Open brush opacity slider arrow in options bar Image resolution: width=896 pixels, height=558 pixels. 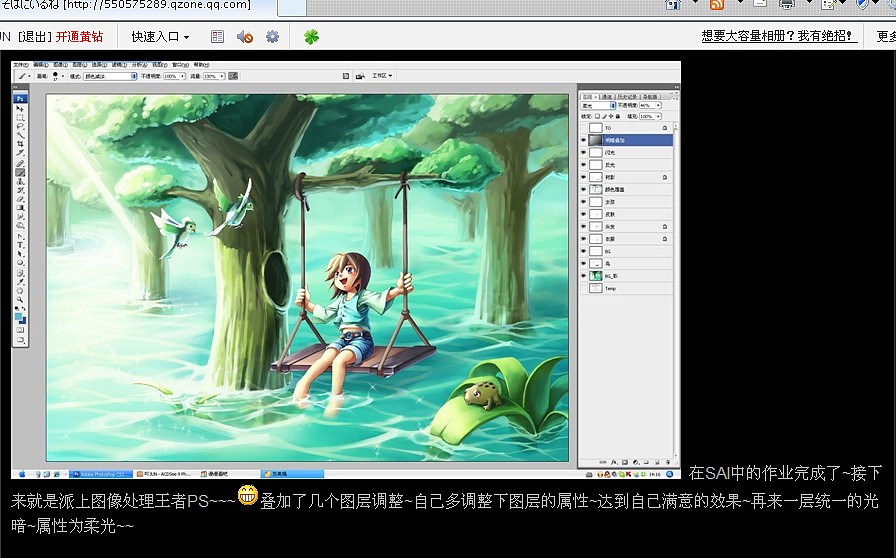(x=182, y=76)
